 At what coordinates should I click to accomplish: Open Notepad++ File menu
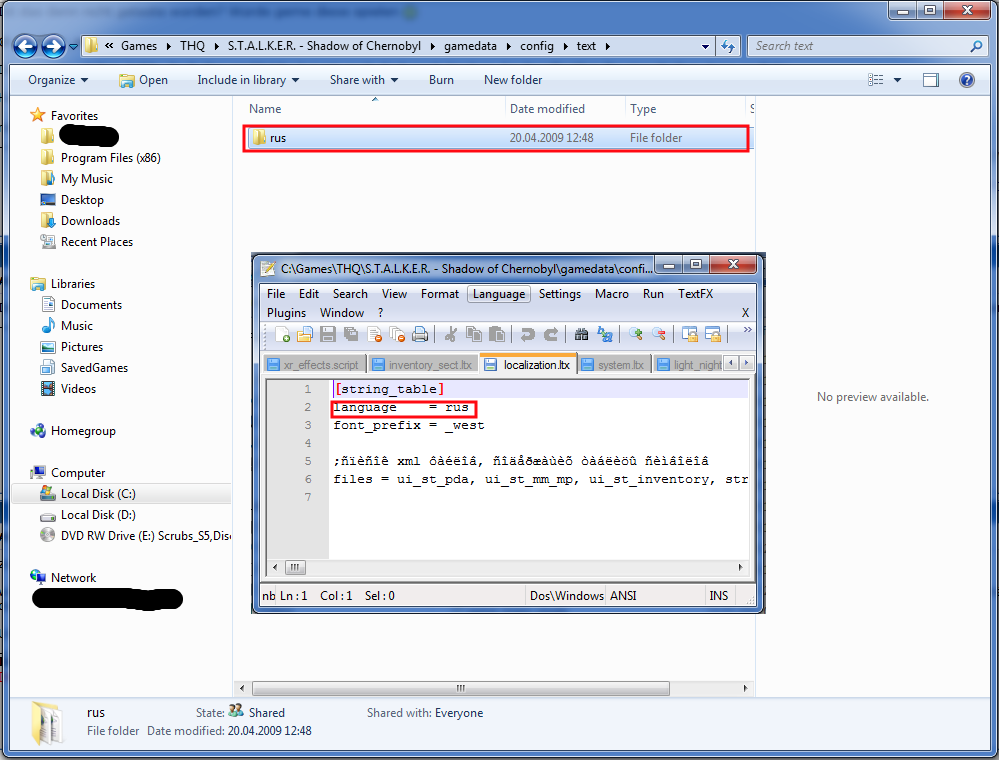point(275,294)
